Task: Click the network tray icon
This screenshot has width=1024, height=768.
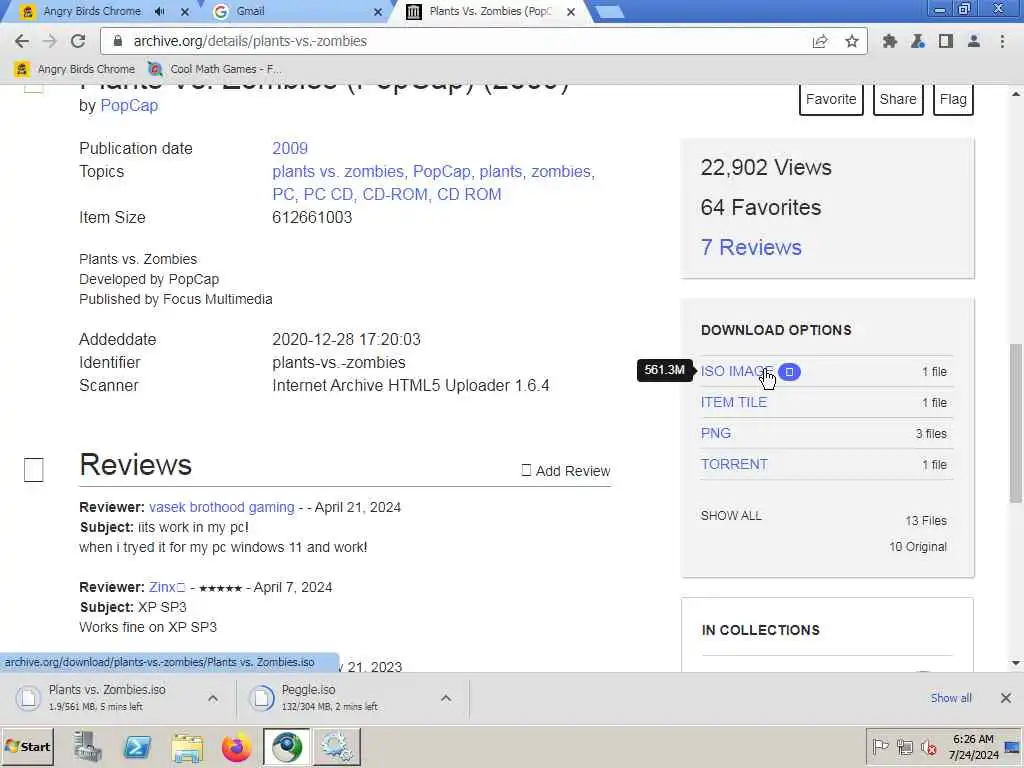Action: tap(904, 746)
